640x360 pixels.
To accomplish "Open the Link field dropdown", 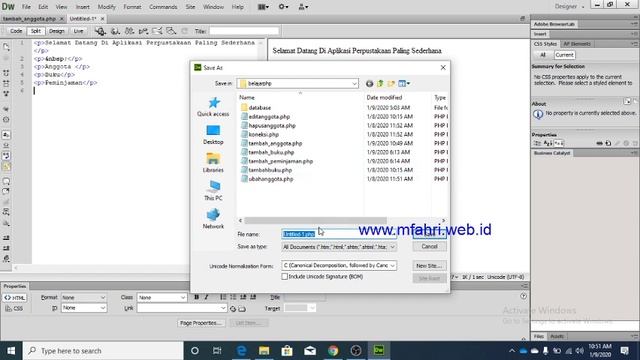I will (x=223, y=308).
